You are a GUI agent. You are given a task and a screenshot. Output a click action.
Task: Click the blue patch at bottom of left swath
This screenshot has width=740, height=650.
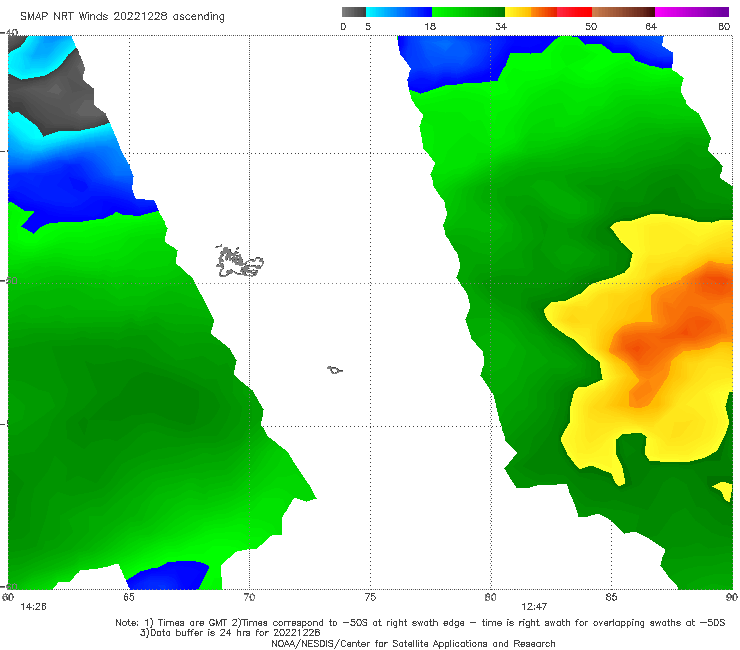(x=168, y=575)
